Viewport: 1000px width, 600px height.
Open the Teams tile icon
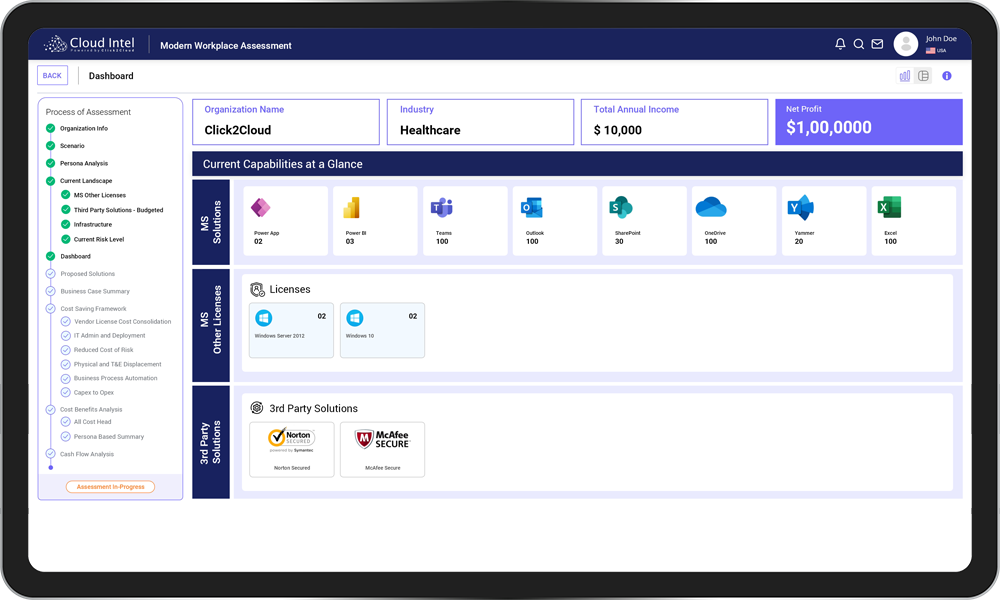point(441,207)
